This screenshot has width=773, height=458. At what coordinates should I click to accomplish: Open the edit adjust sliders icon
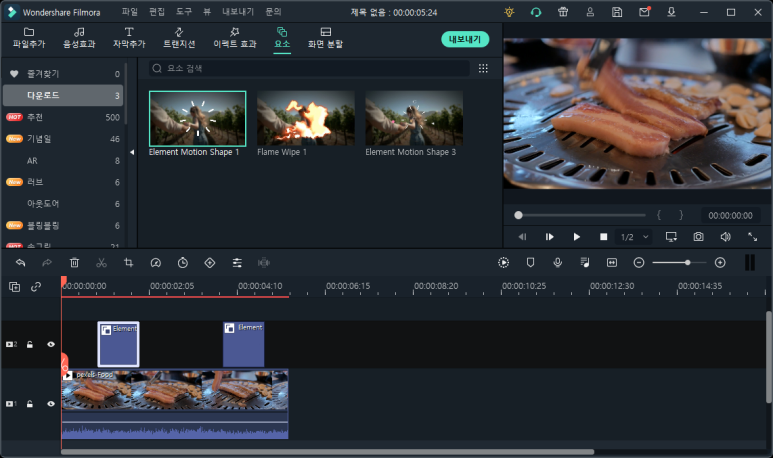pos(237,263)
